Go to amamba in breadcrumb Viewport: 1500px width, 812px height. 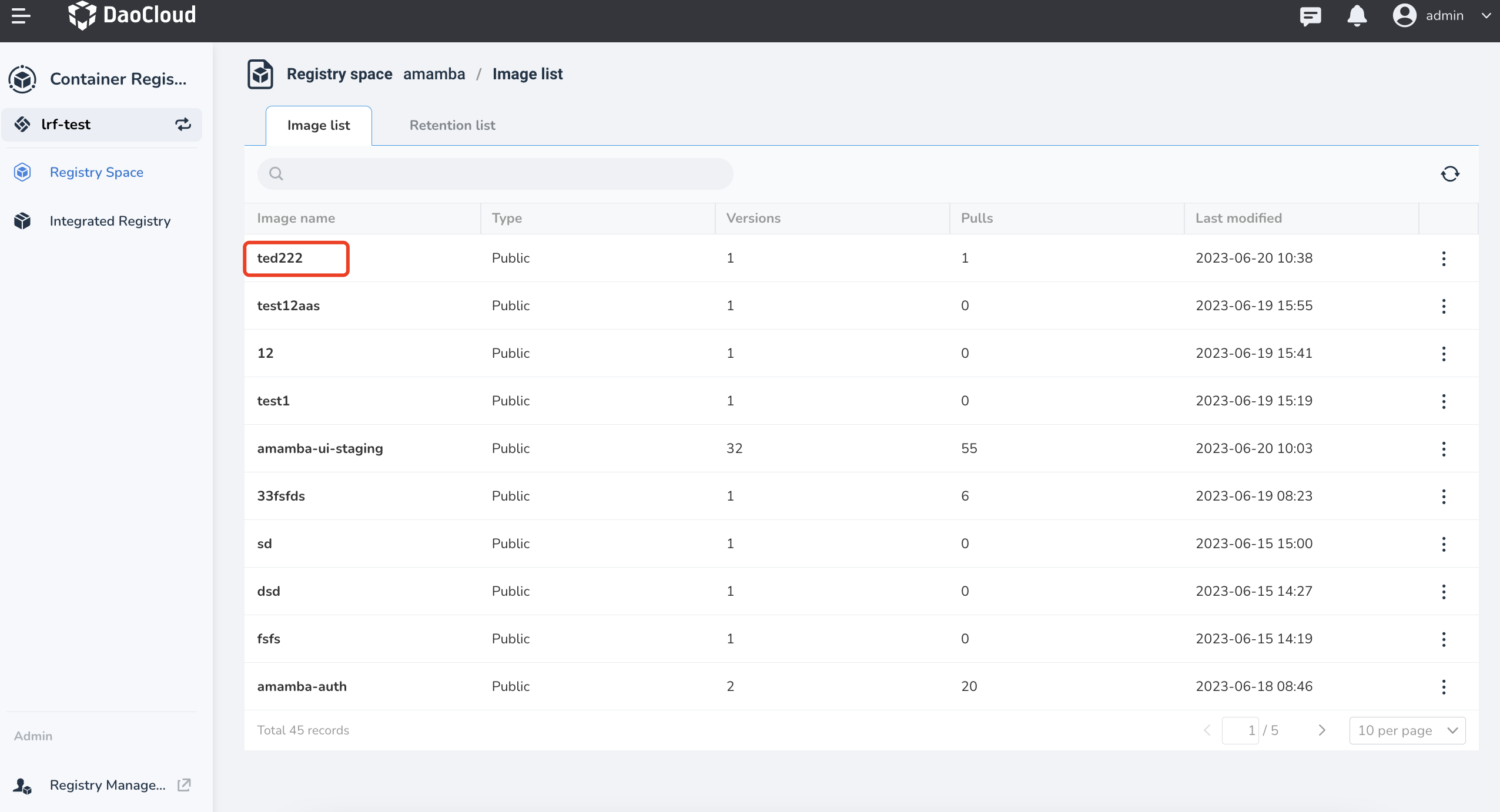(x=434, y=74)
